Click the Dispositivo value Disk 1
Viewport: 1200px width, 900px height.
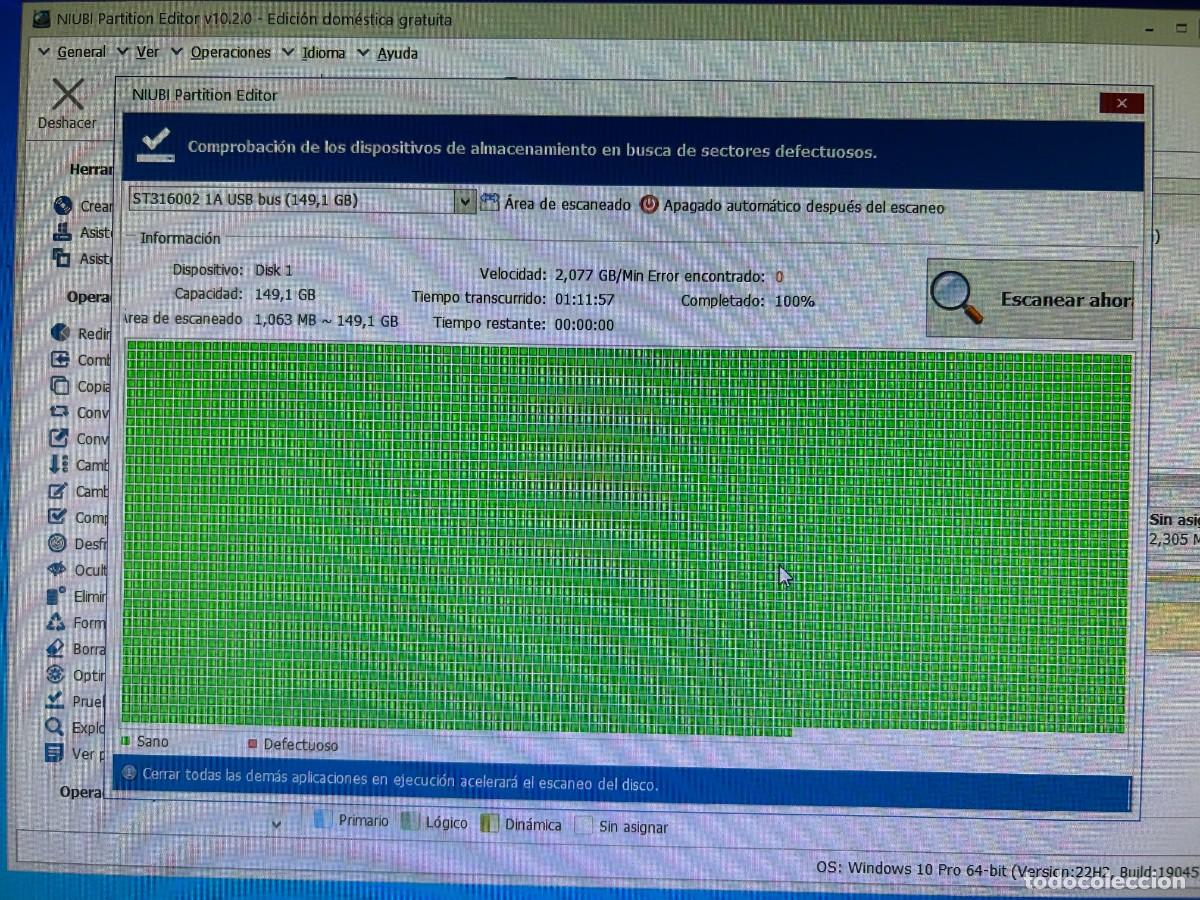pos(273,270)
